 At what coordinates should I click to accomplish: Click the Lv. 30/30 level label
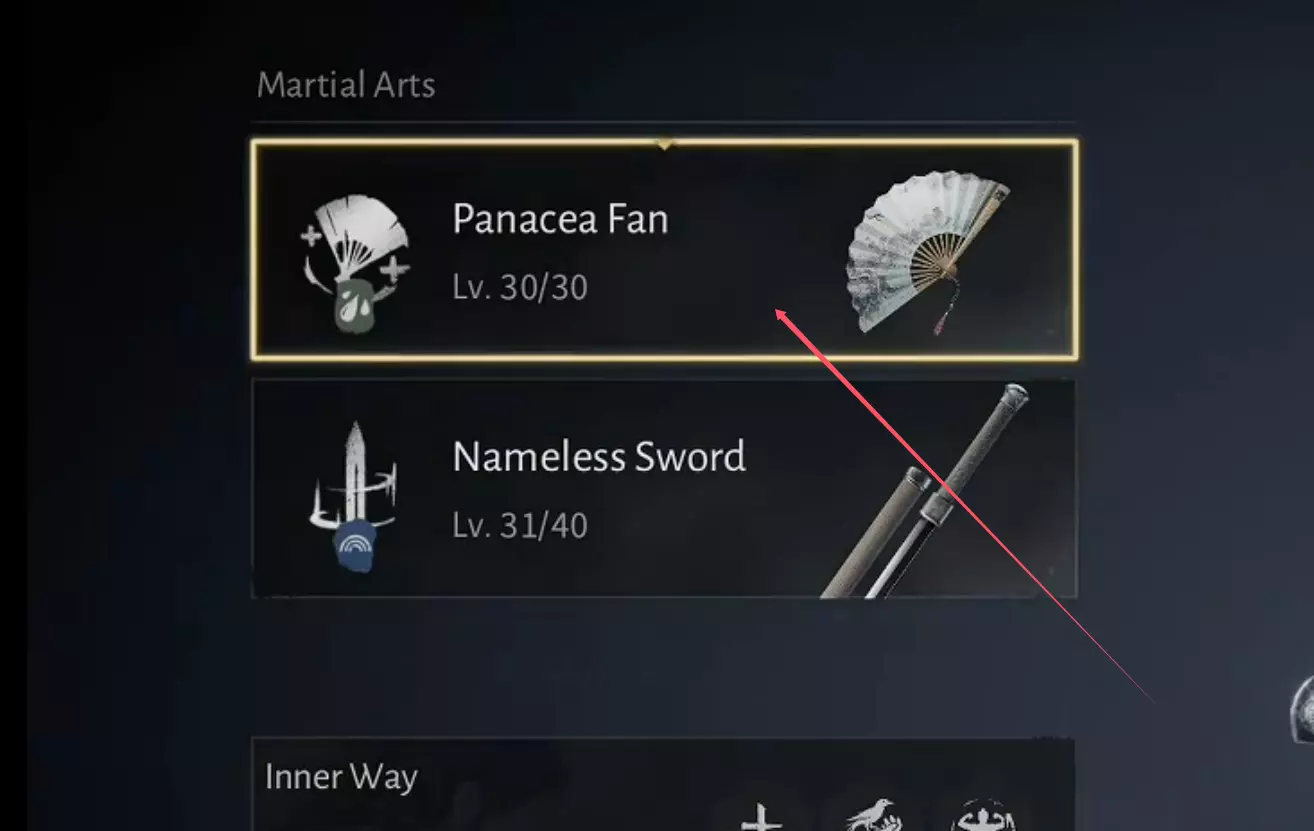click(520, 288)
